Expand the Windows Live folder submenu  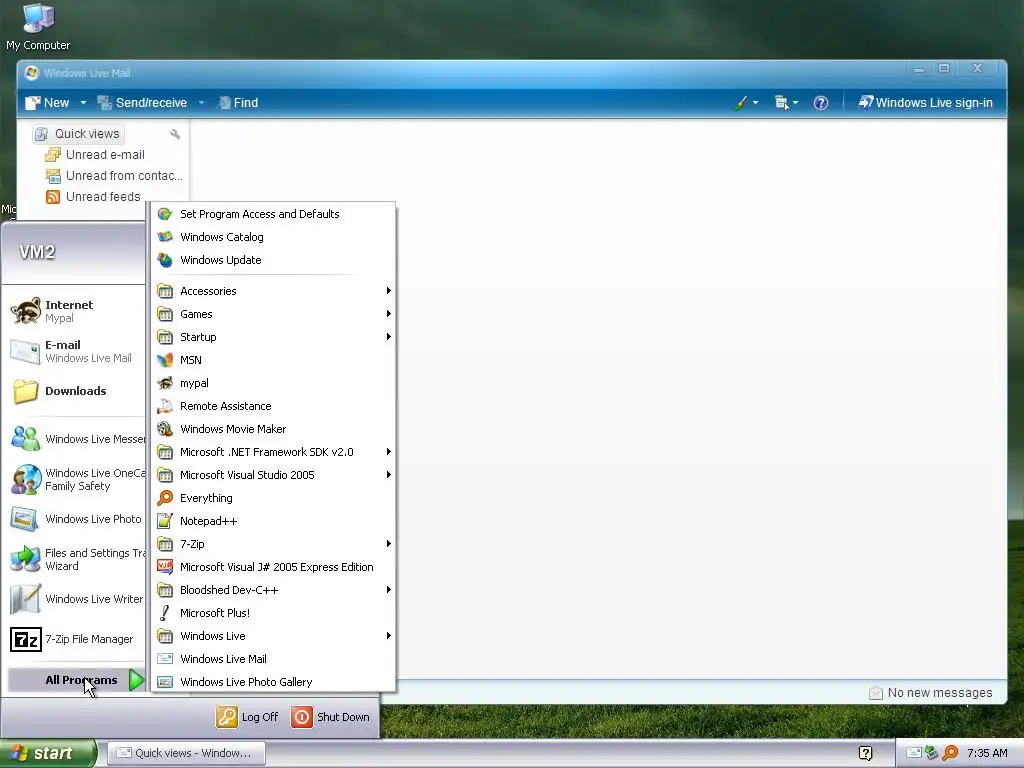(x=273, y=636)
